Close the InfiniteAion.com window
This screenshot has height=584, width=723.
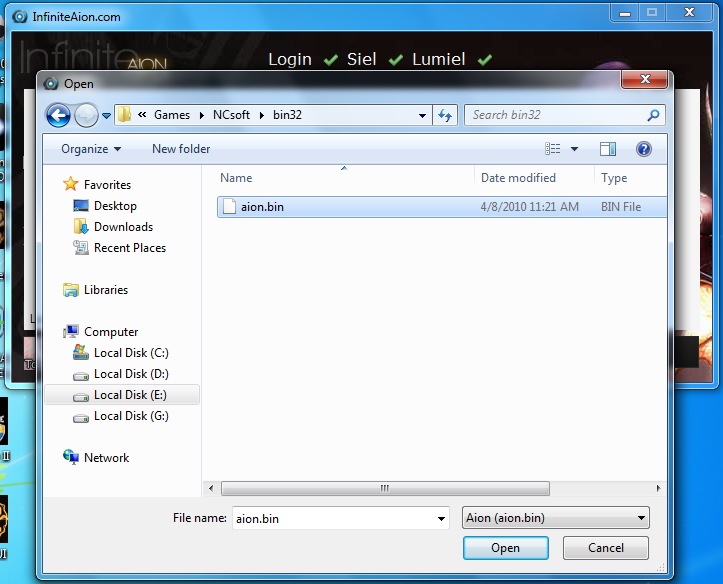(690, 13)
